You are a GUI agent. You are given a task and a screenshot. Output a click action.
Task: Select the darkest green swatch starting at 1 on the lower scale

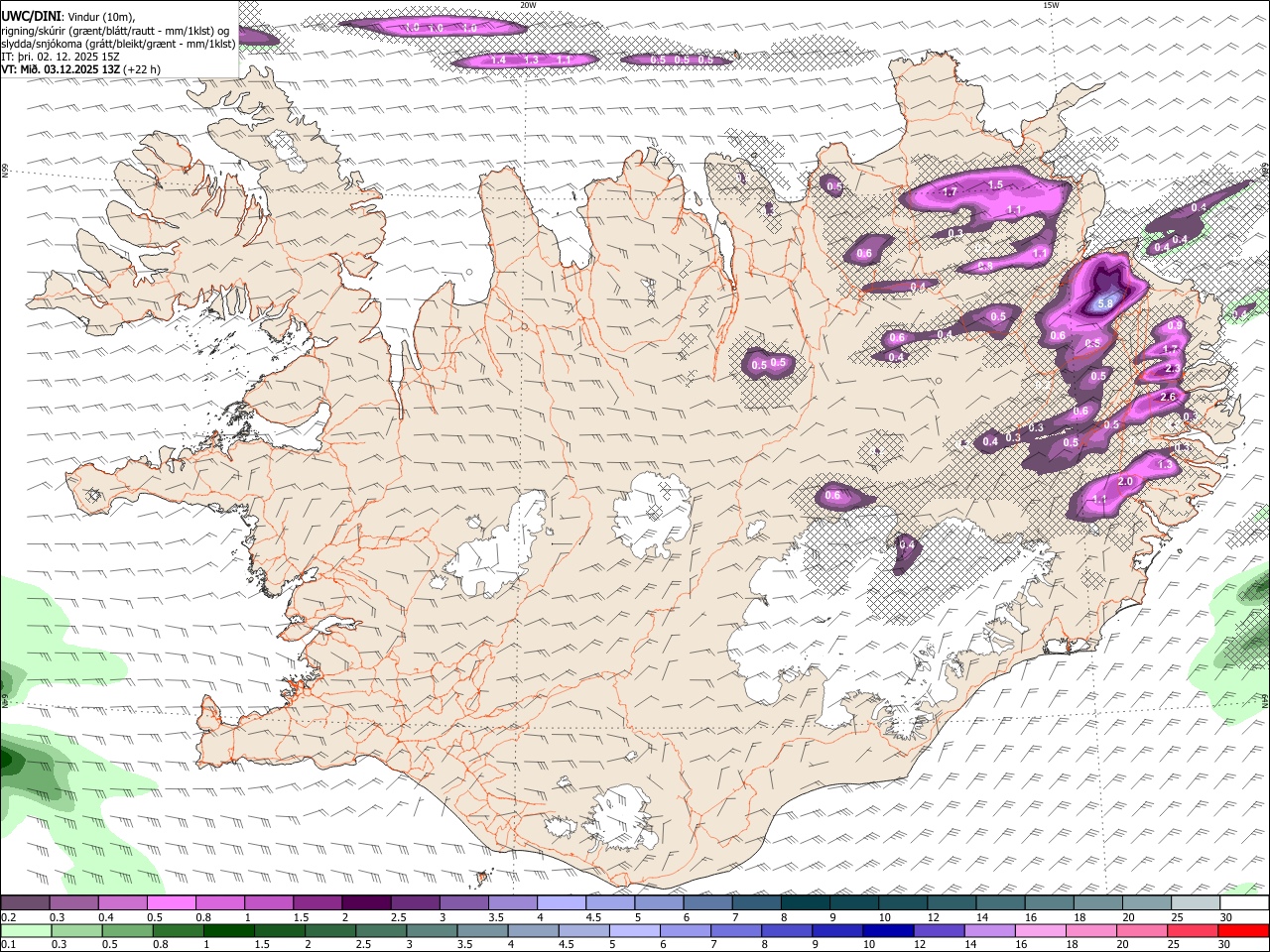[x=228, y=930]
